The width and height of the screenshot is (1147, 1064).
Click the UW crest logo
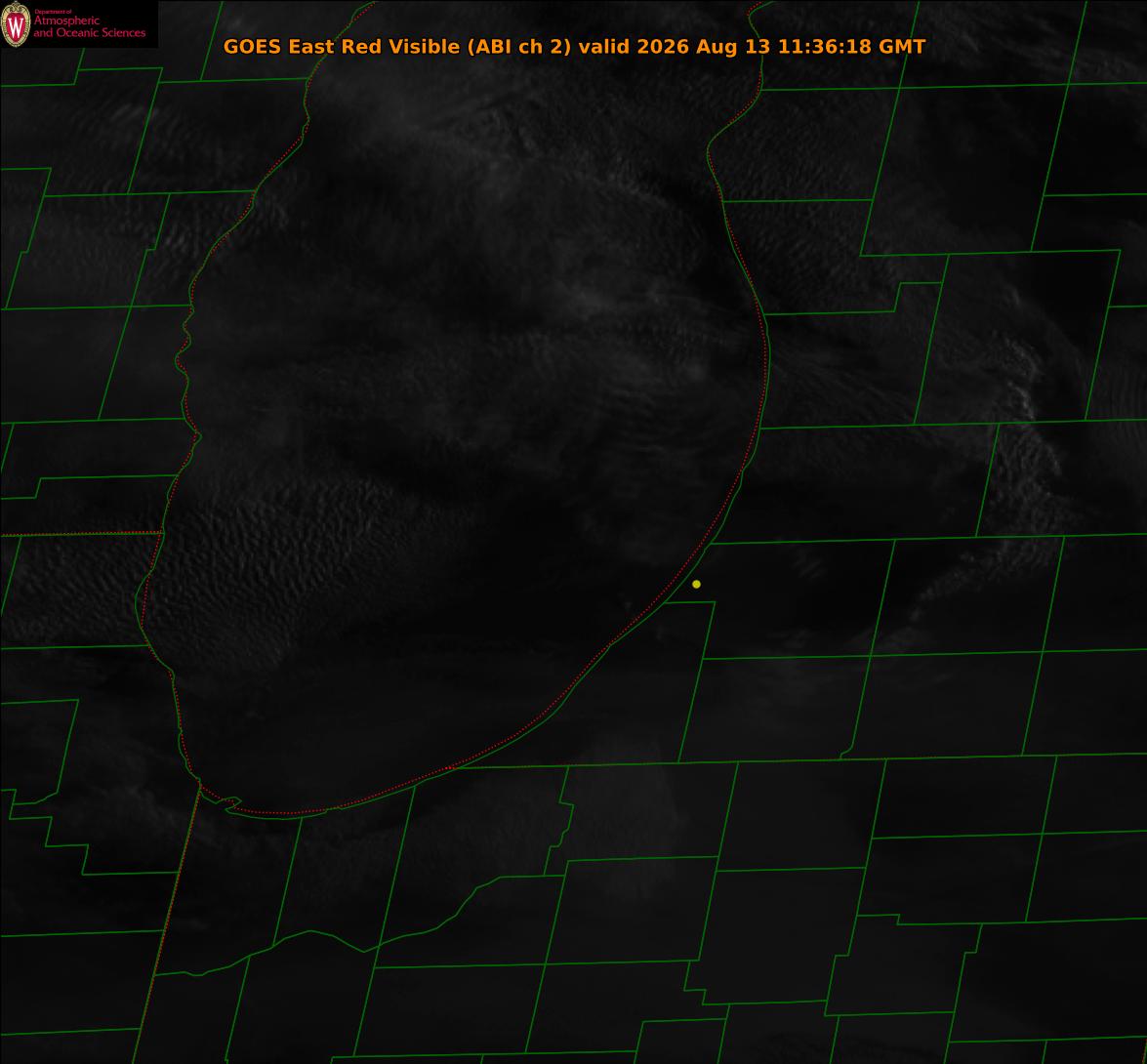[x=16, y=24]
